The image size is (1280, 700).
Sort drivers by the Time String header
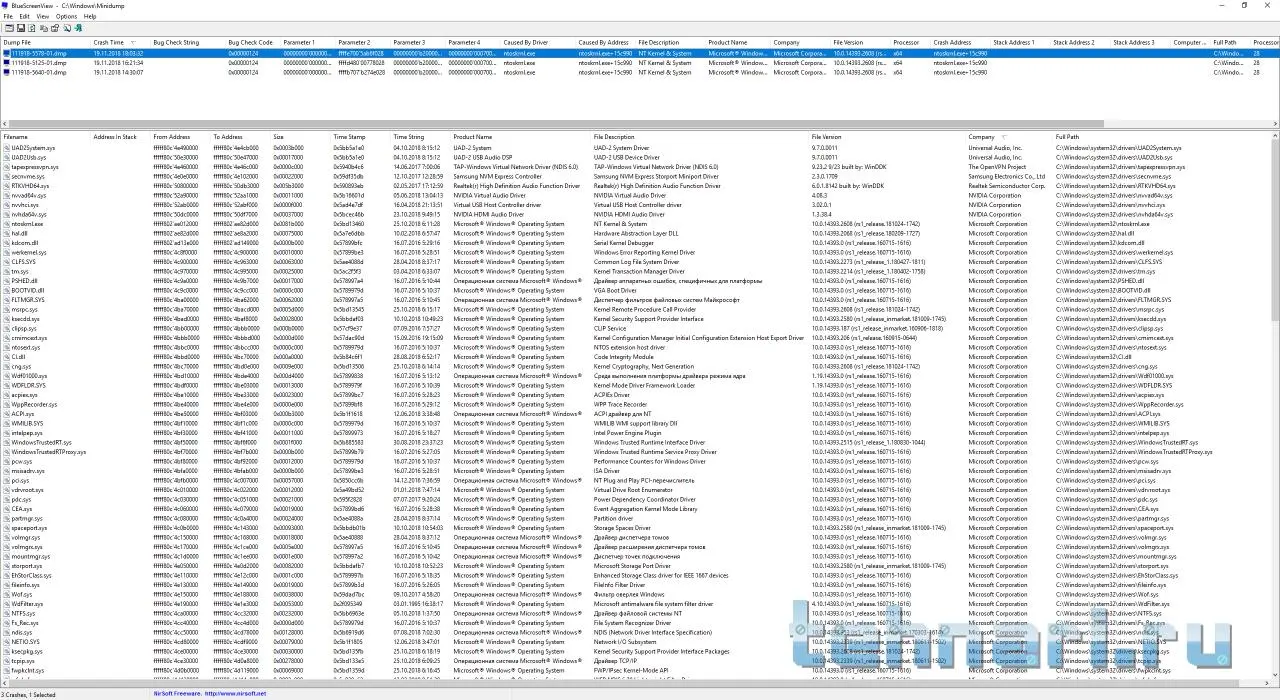pos(420,137)
